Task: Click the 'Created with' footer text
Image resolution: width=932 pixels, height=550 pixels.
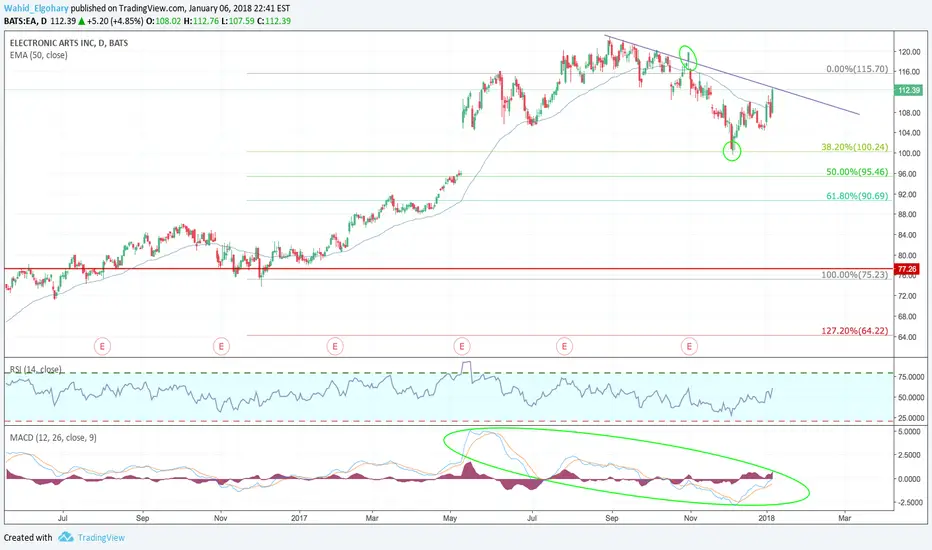Action: (28, 538)
